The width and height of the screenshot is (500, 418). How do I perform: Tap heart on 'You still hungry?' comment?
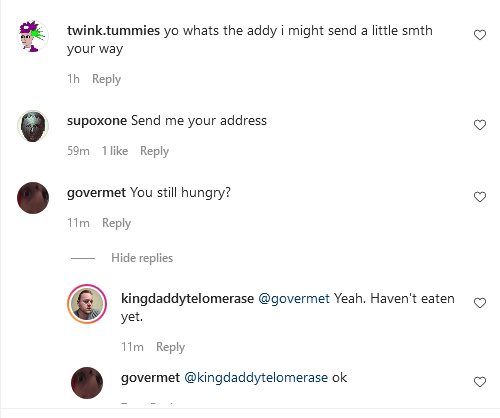coord(480,197)
